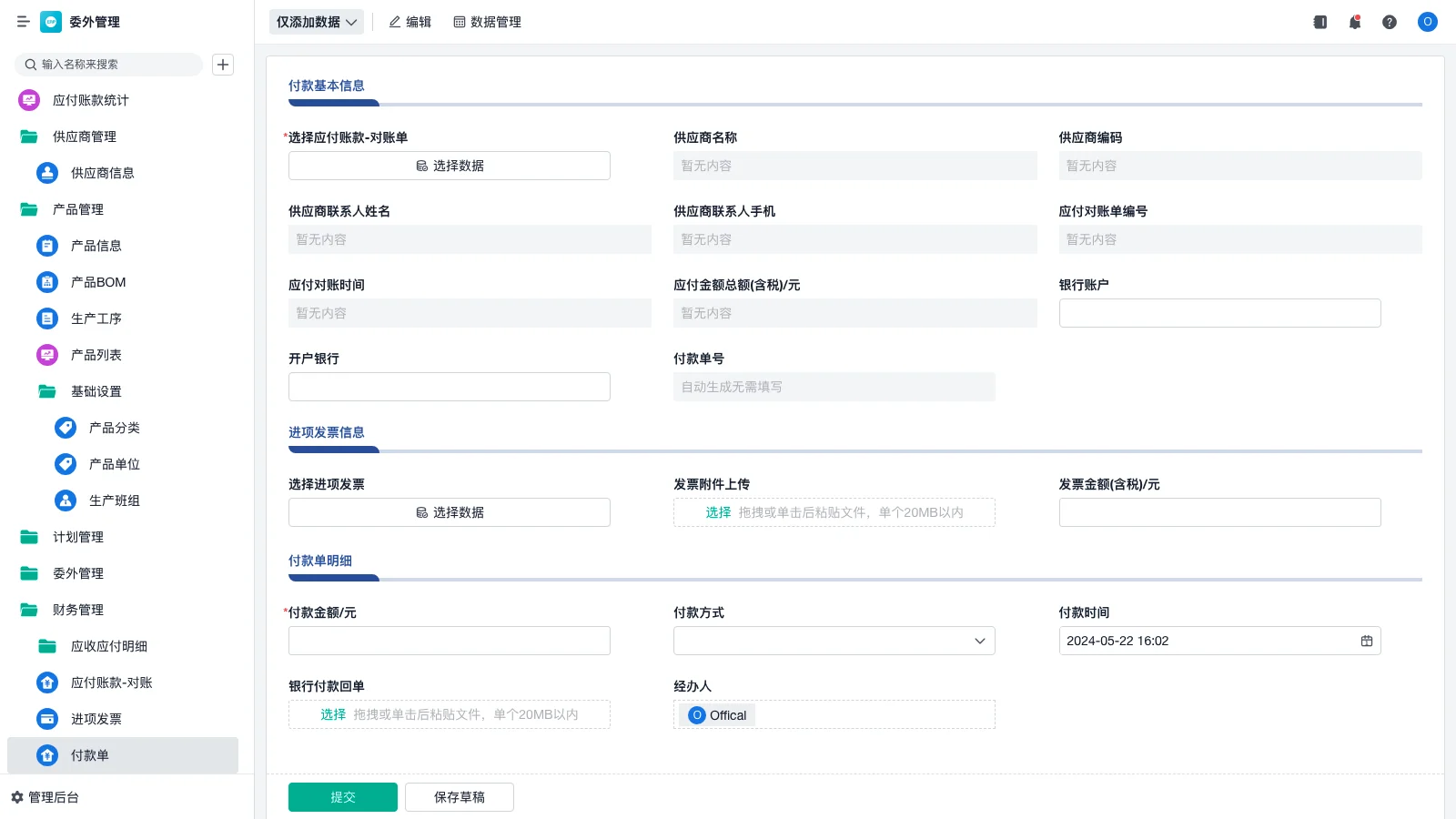This screenshot has height=819, width=1456.
Task: Select the 生产班组 icon
Action: [65, 500]
